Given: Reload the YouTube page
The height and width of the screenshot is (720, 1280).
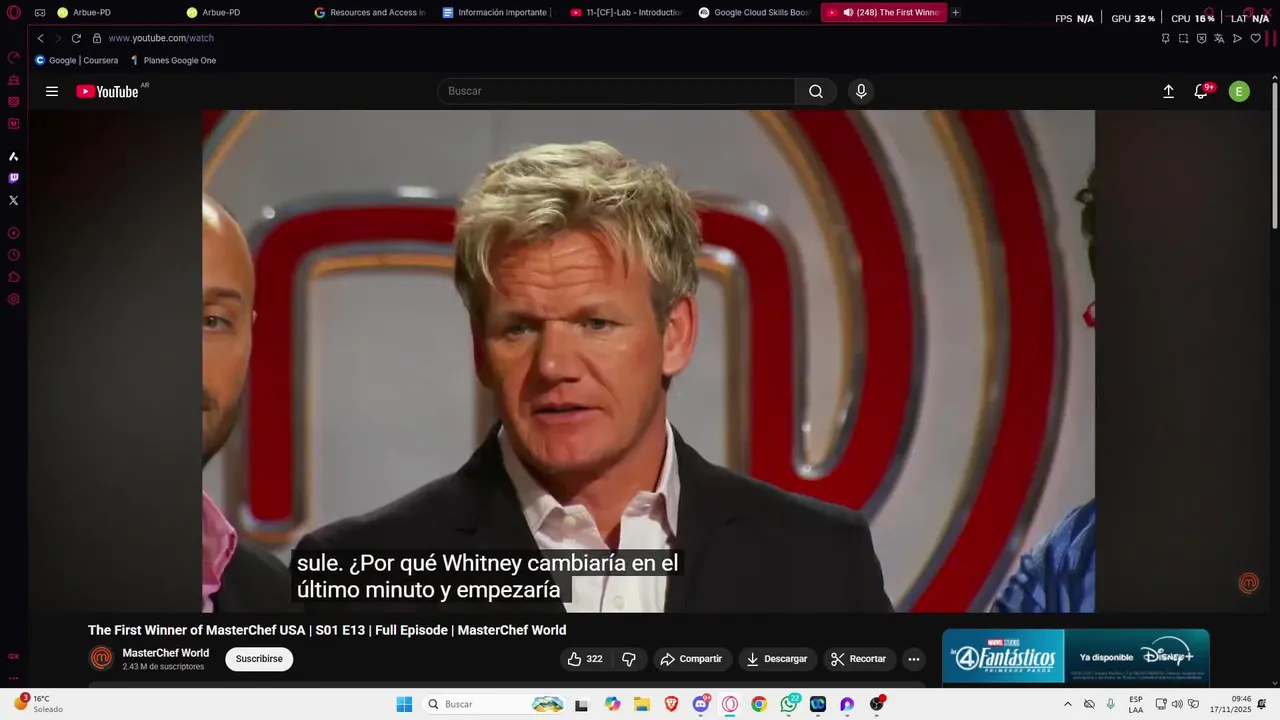Looking at the screenshot, I should (76, 38).
